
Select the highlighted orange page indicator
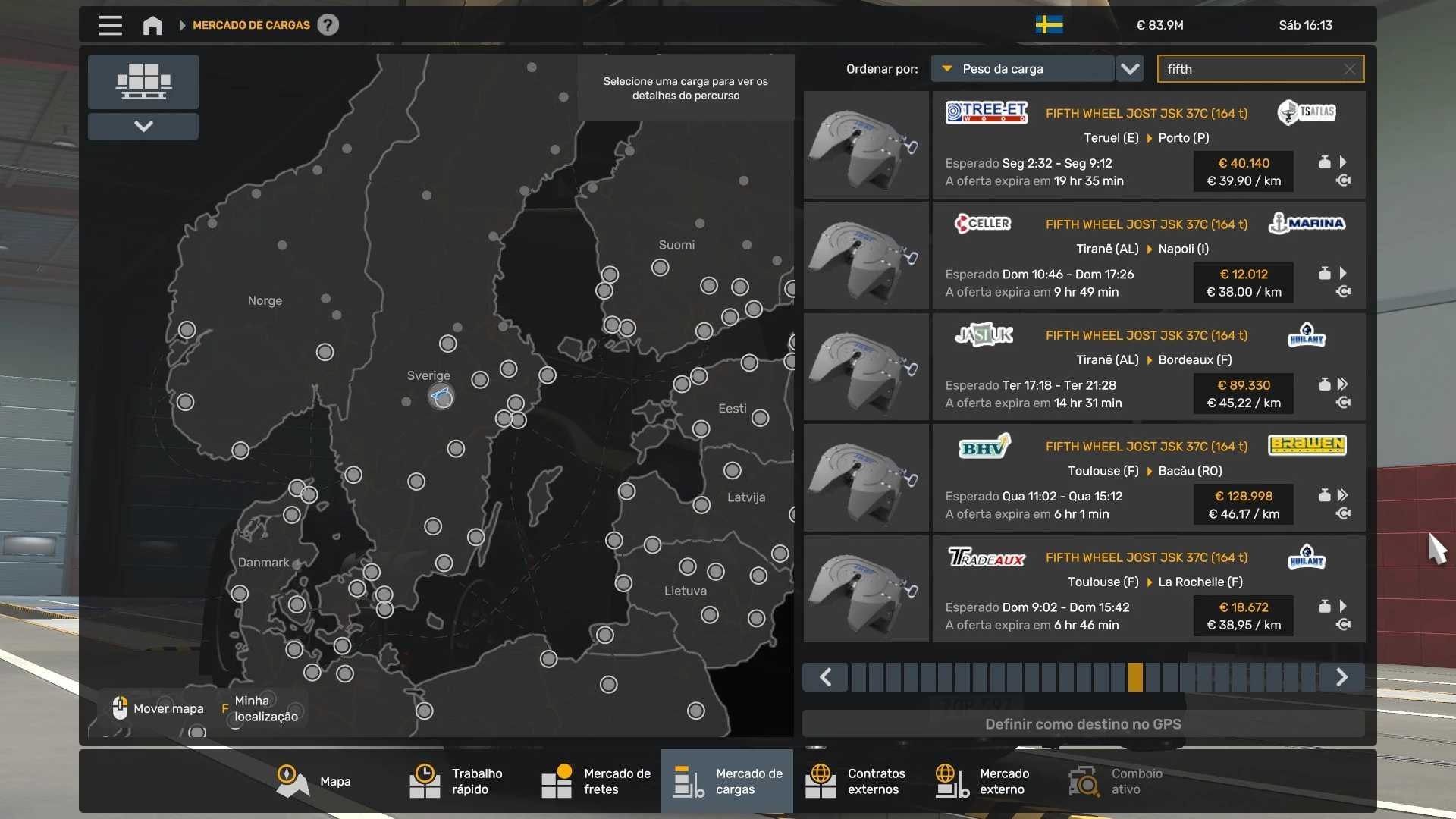pyautogui.click(x=1134, y=676)
